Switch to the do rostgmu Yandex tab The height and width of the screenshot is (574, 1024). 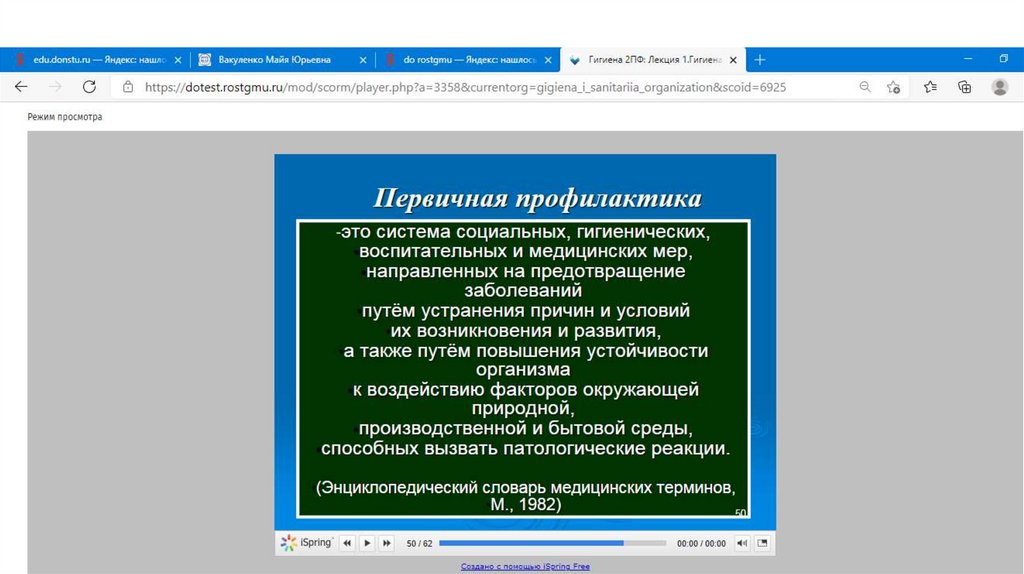(468, 59)
